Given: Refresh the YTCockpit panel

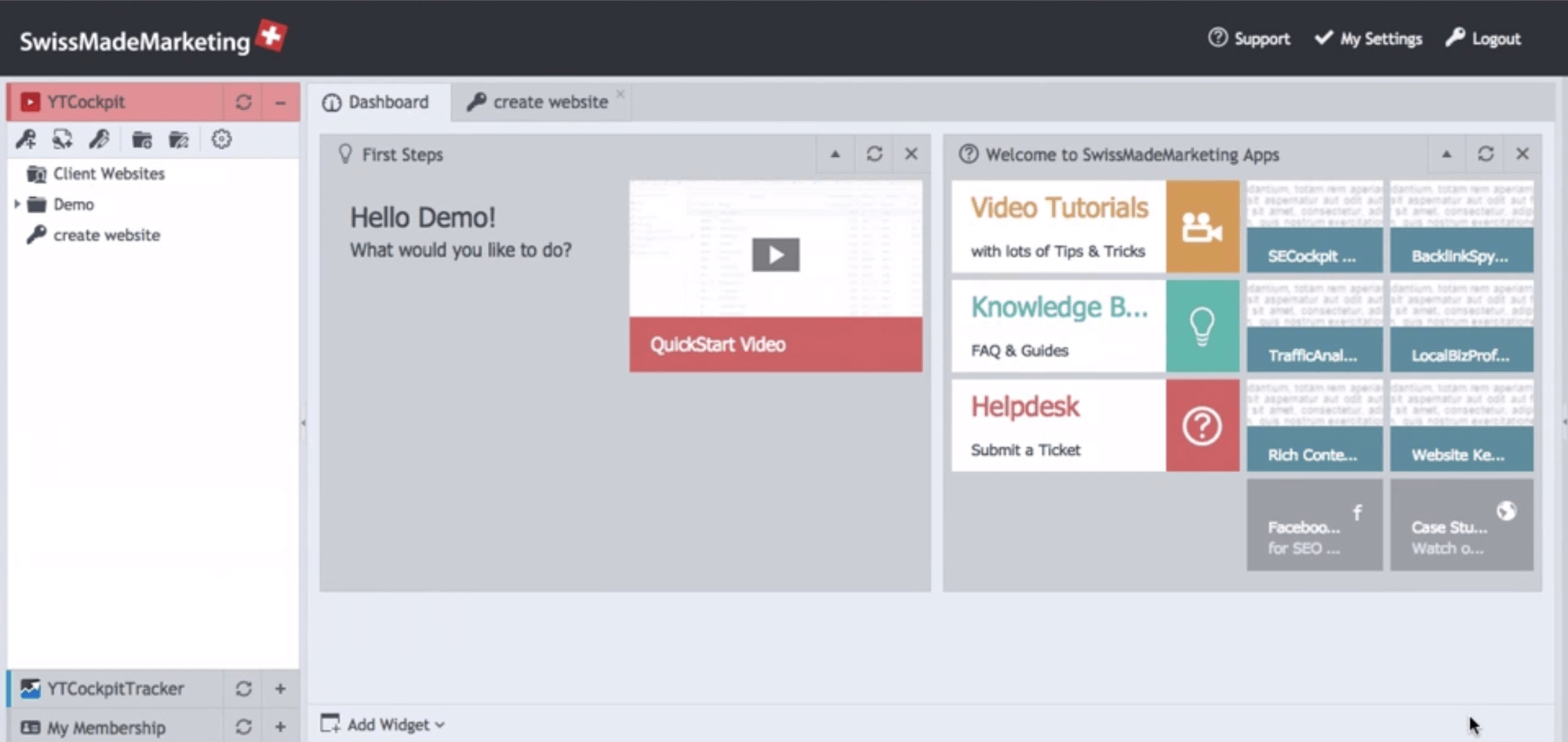Looking at the screenshot, I should 243,102.
